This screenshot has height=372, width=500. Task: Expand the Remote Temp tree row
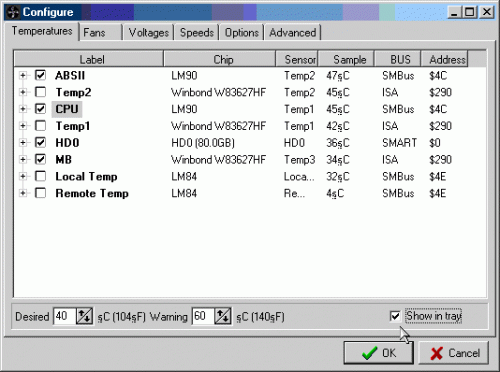[x=23, y=193]
